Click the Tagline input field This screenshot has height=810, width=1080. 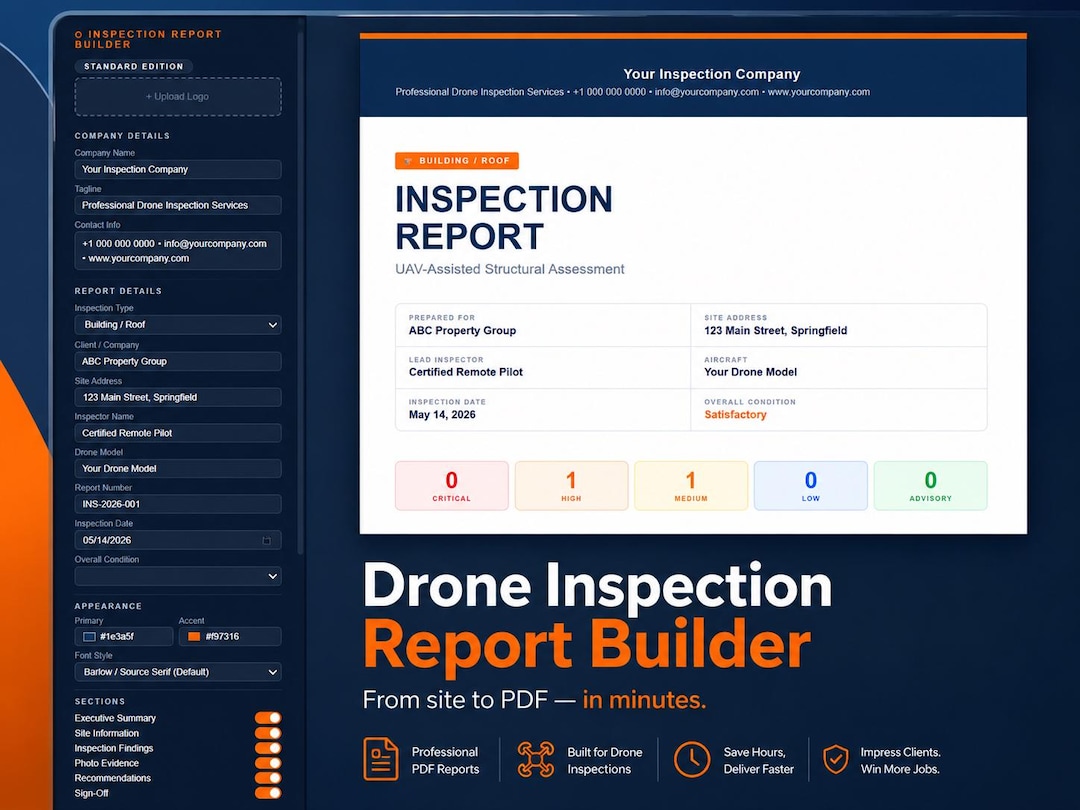tap(178, 205)
